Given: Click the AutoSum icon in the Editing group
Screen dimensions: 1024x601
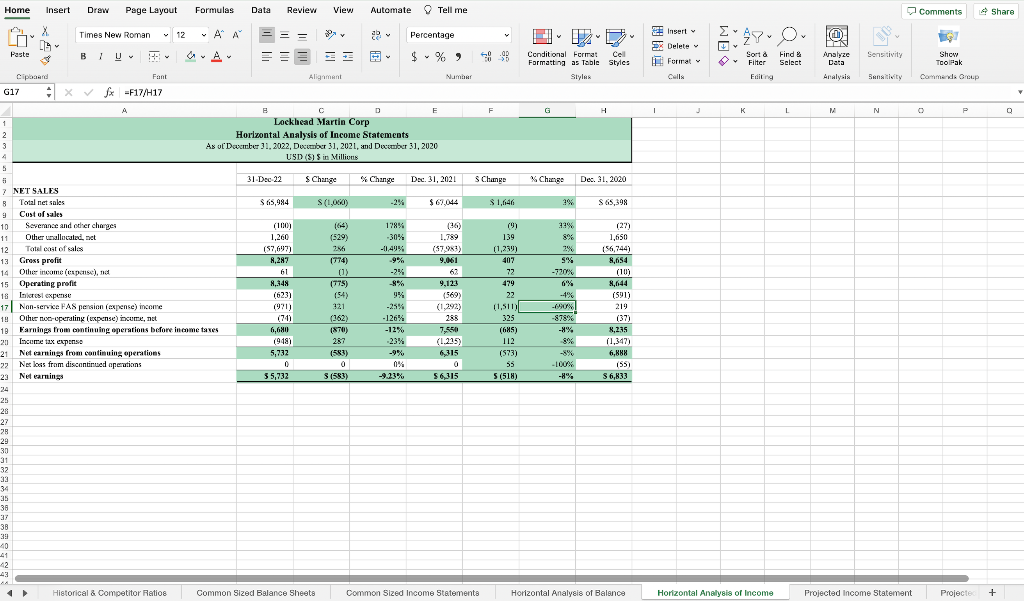Looking at the screenshot, I should click(x=724, y=31).
